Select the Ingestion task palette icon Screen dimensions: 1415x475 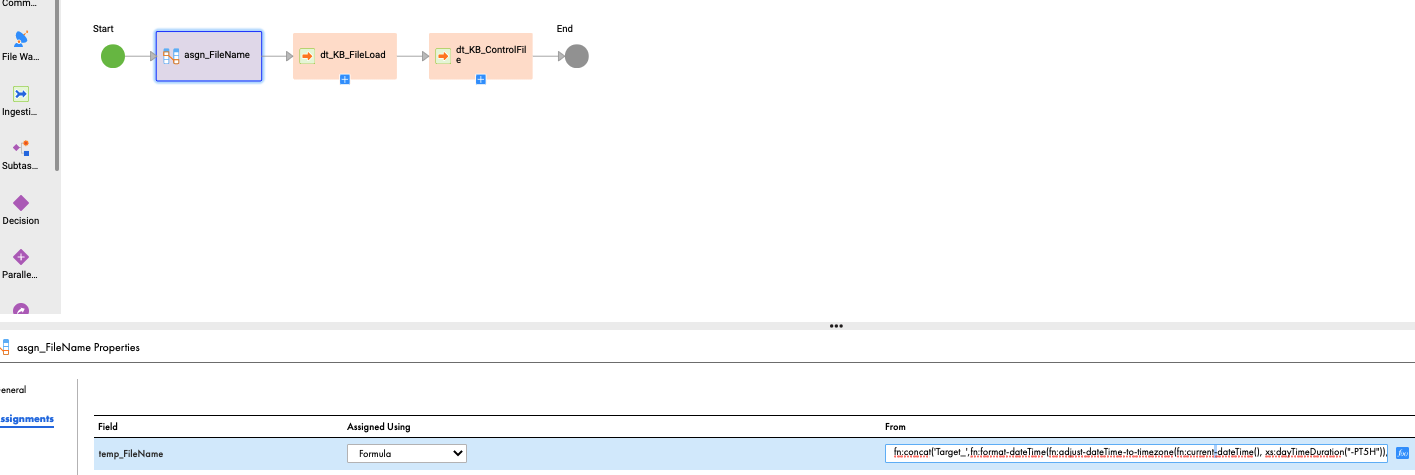click(x=21, y=93)
